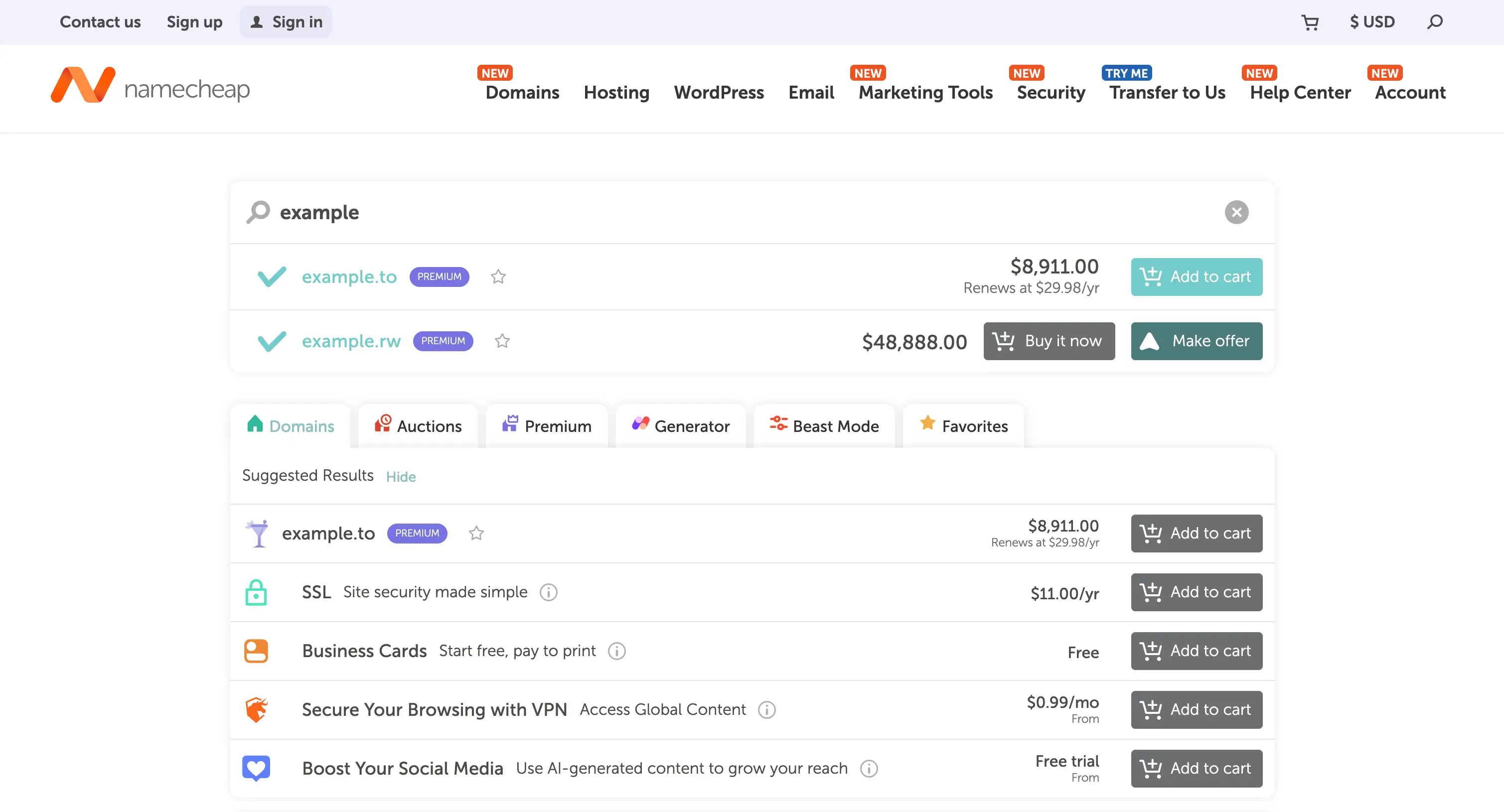Favorite example.to in Suggested Results

[476, 533]
